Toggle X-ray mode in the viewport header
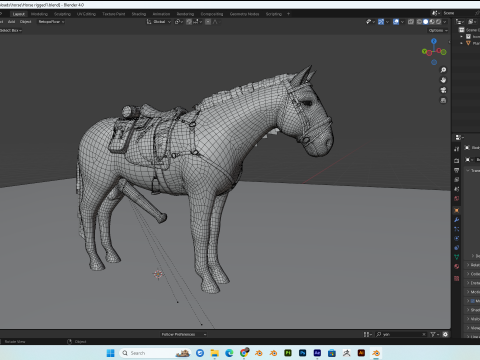This screenshot has width=480, height=360. 411,22
